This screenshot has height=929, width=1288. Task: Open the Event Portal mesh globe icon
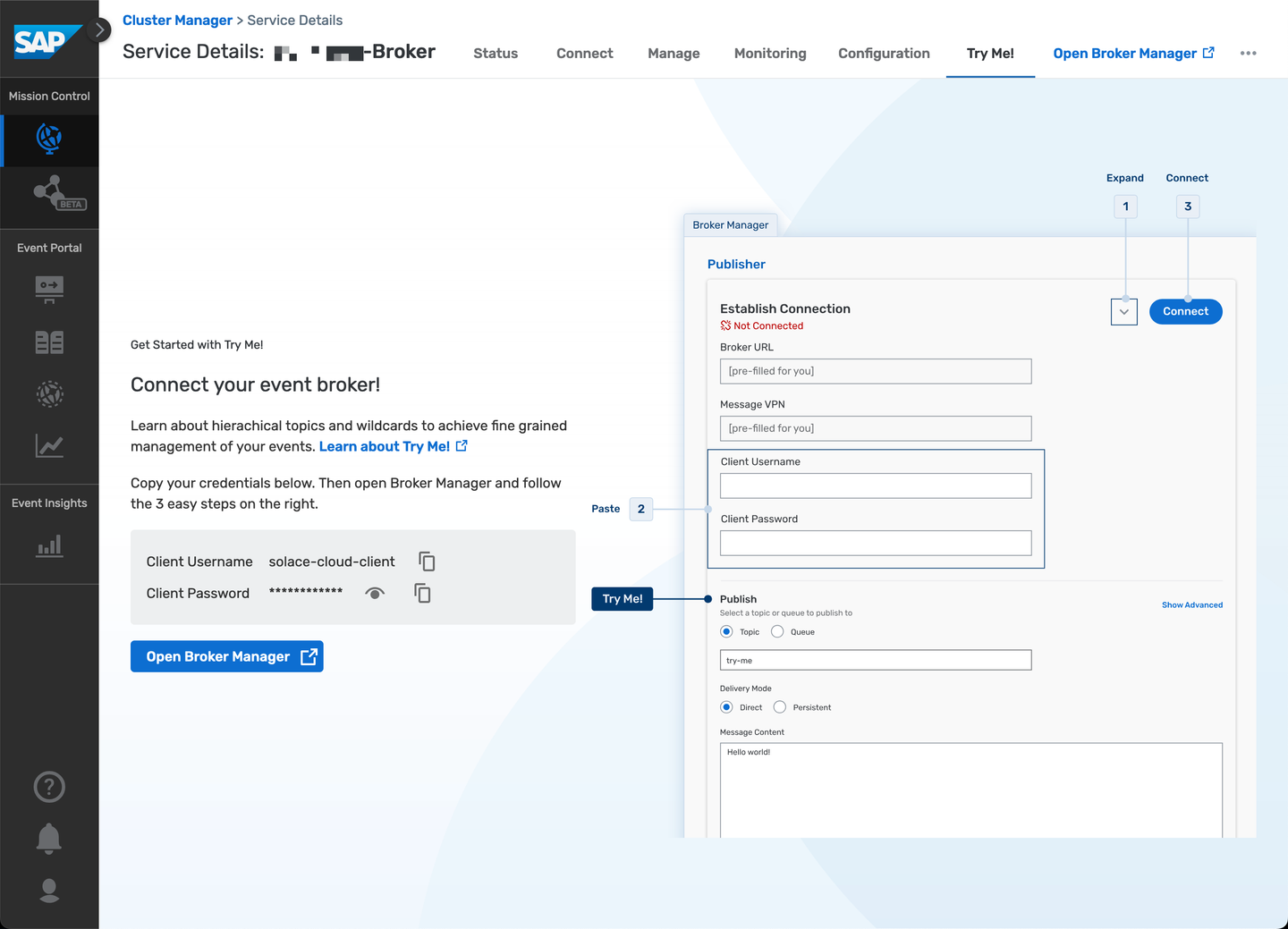click(x=49, y=394)
